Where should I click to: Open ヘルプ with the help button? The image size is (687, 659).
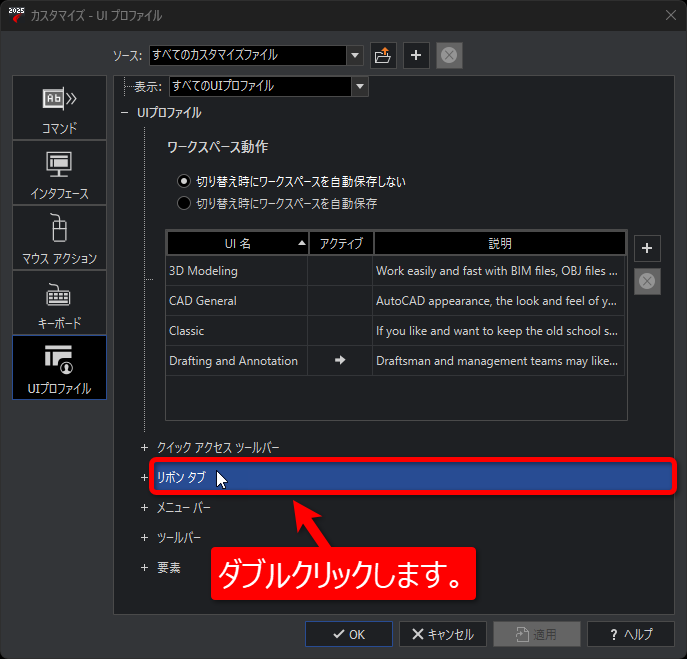631,634
